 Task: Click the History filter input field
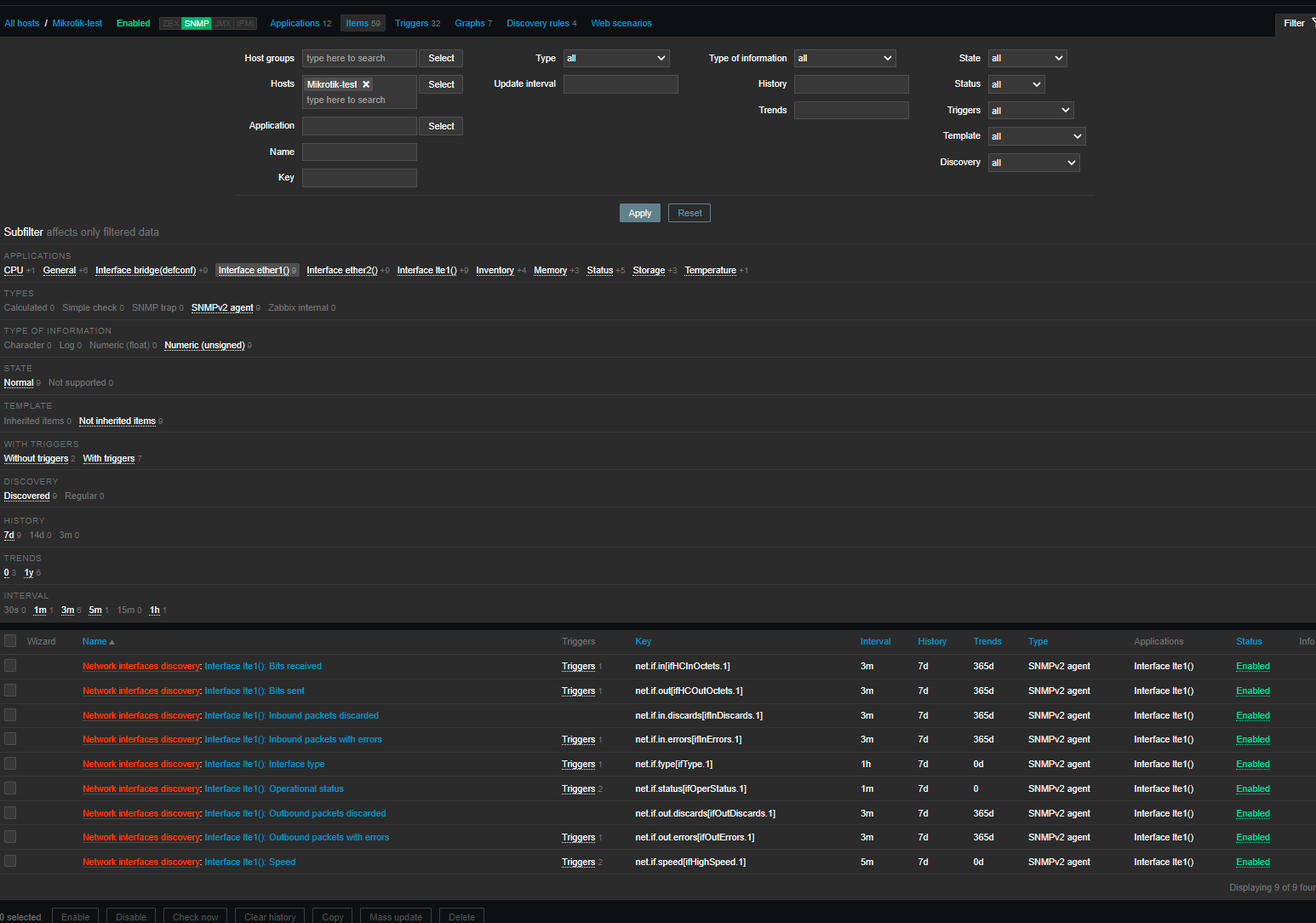click(x=851, y=84)
